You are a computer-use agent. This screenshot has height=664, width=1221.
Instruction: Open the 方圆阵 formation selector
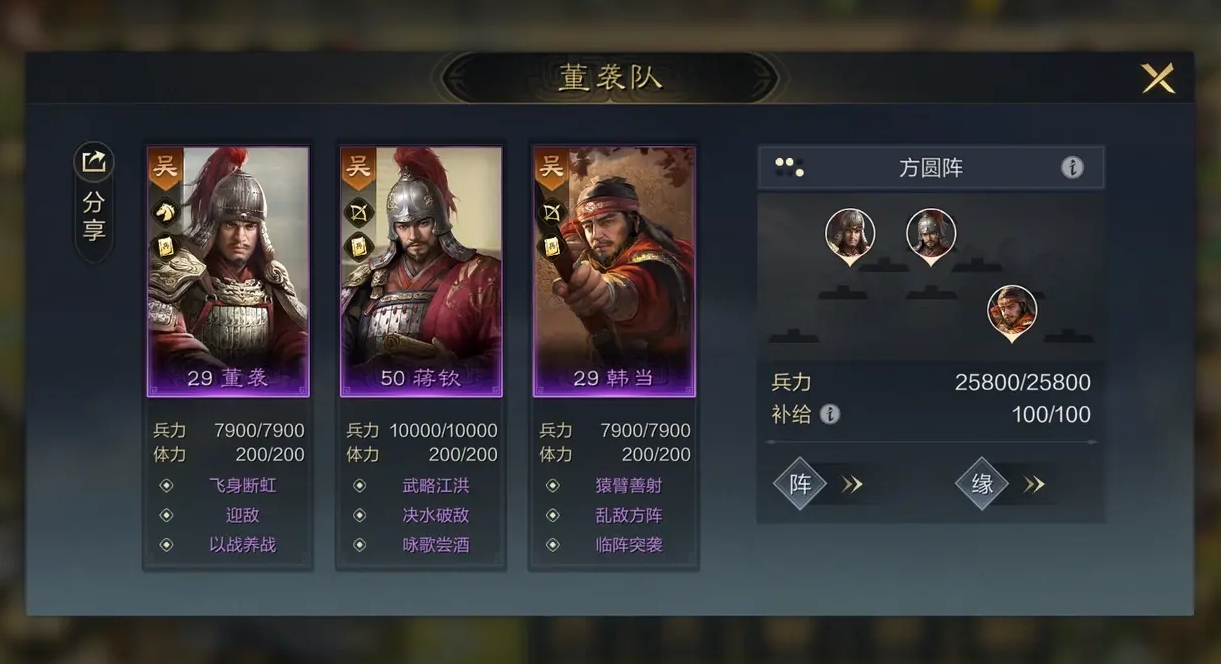tap(931, 168)
